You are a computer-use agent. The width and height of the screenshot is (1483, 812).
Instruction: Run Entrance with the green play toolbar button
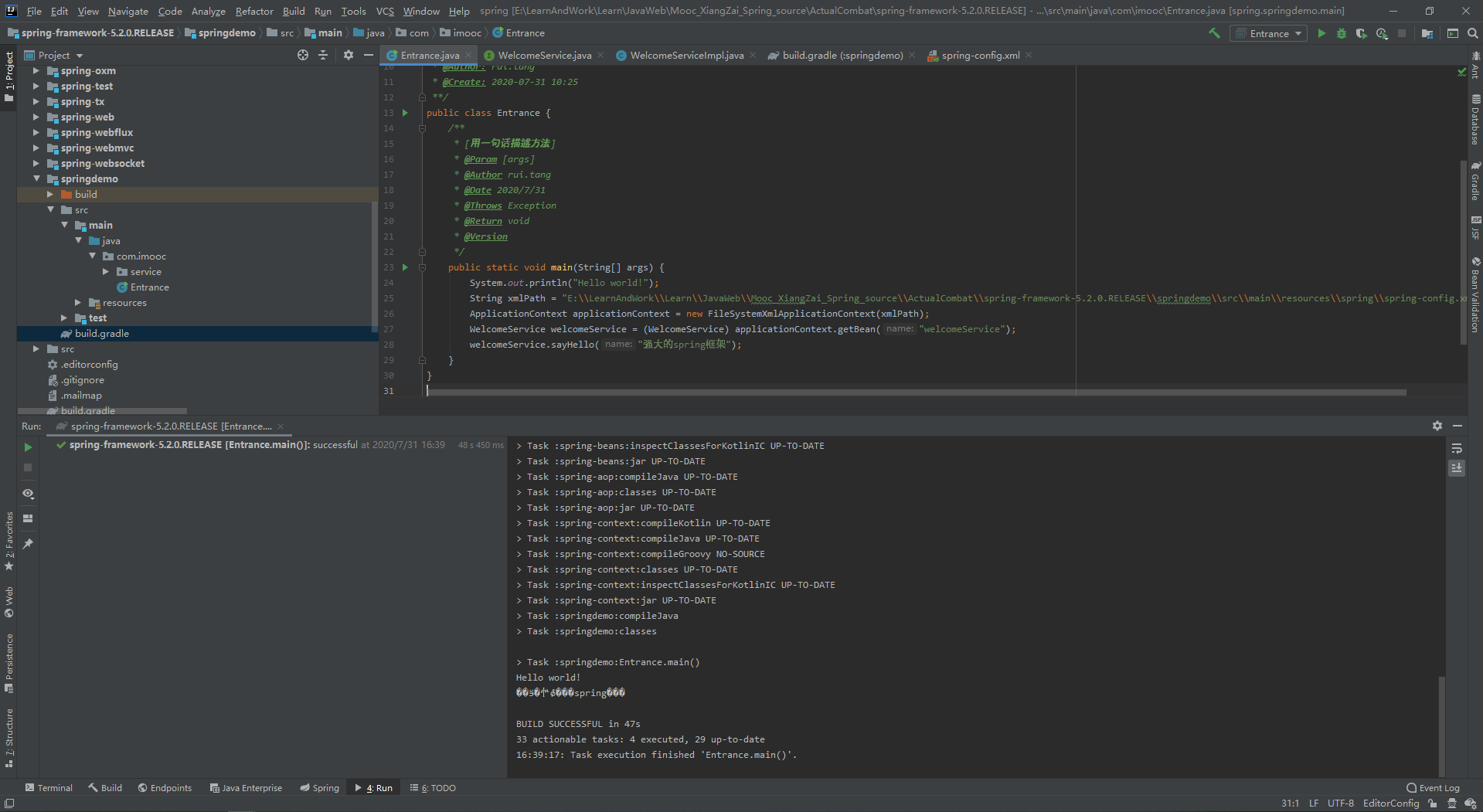[x=1321, y=33]
